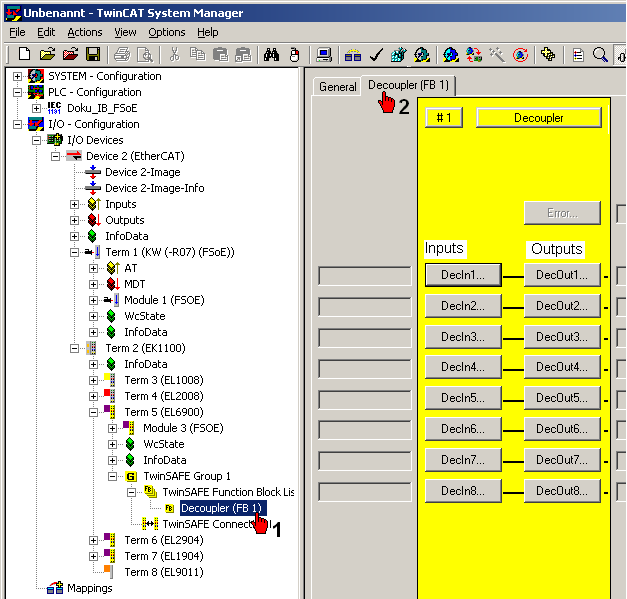Select Term 2 (EK1100) tree item
This screenshot has height=599, width=627.
(145, 348)
